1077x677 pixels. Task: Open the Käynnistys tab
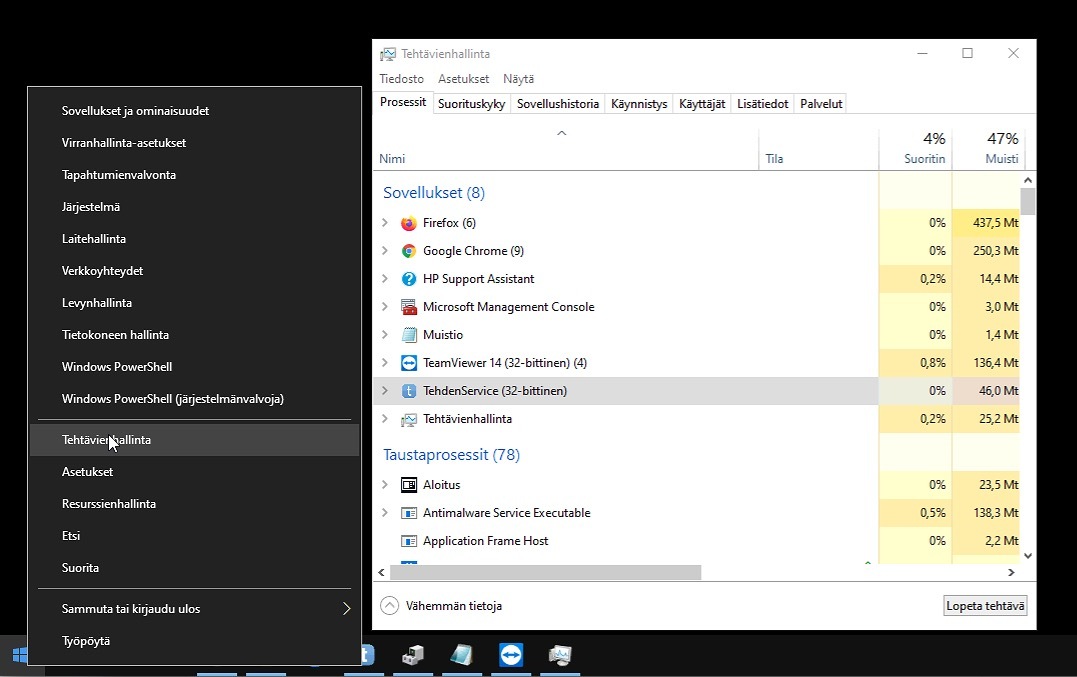tap(639, 104)
